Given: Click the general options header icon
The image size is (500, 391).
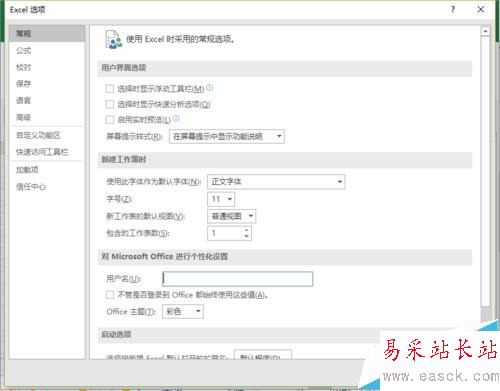Looking at the screenshot, I should click(113, 39).
